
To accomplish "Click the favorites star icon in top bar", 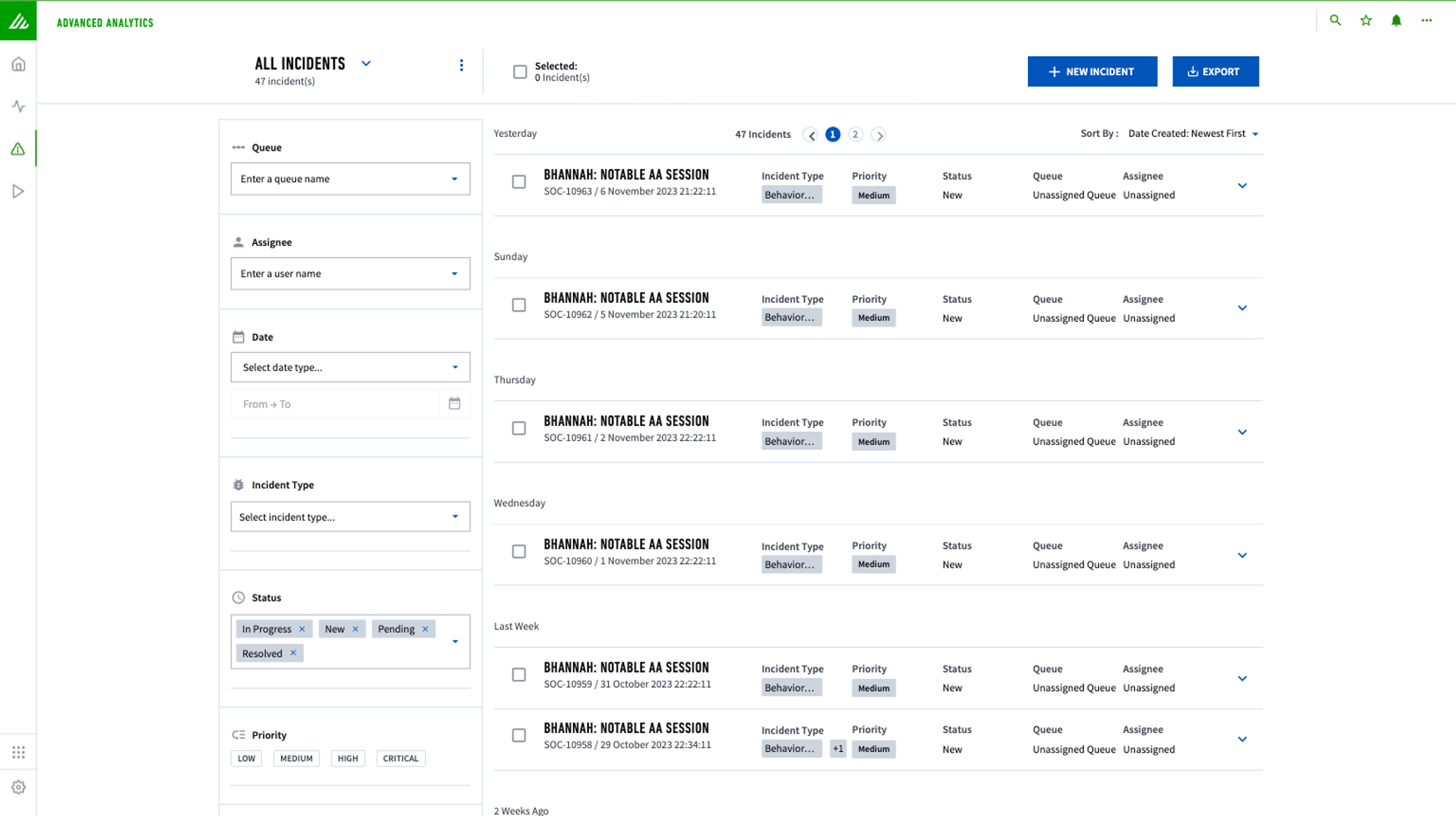I will click(1366, 20).
